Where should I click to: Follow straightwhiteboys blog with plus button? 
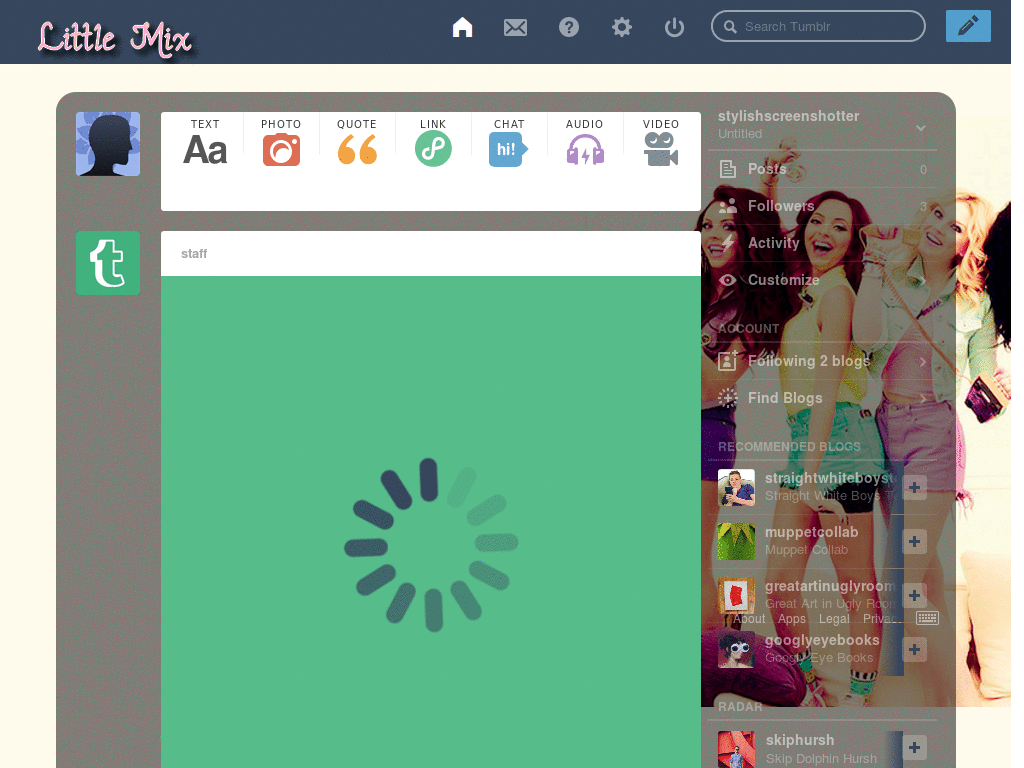click(x=914, y=487)
